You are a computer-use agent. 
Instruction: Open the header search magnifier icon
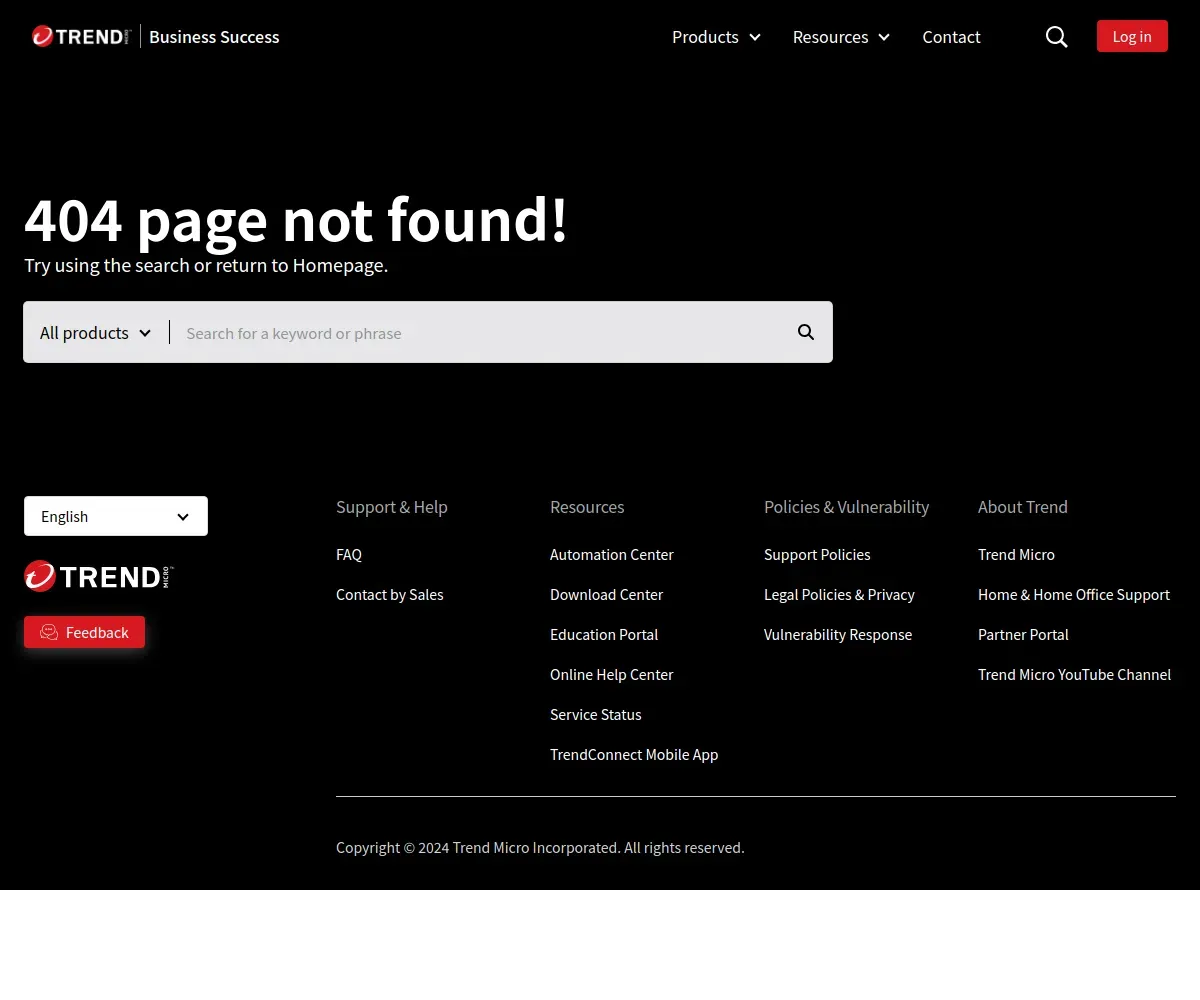[x=1057, y=37]
